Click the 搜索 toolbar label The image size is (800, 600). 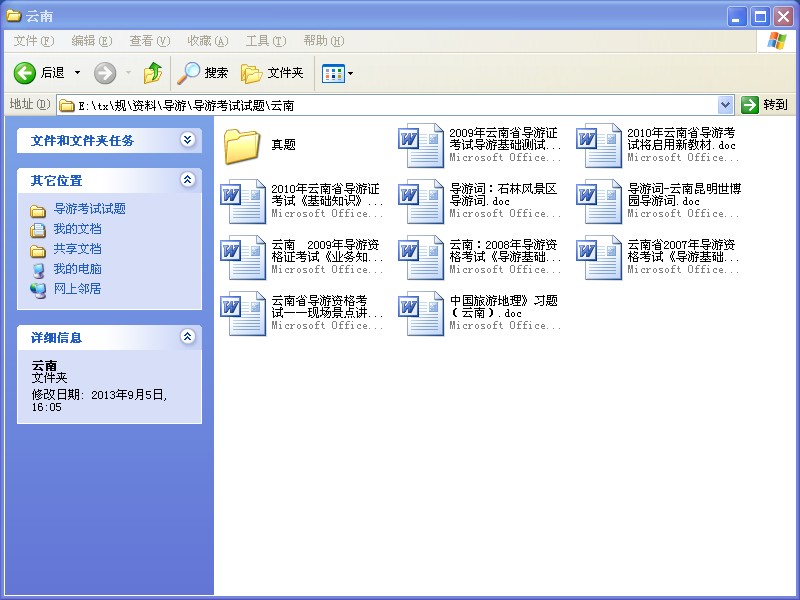pos(216,73)
